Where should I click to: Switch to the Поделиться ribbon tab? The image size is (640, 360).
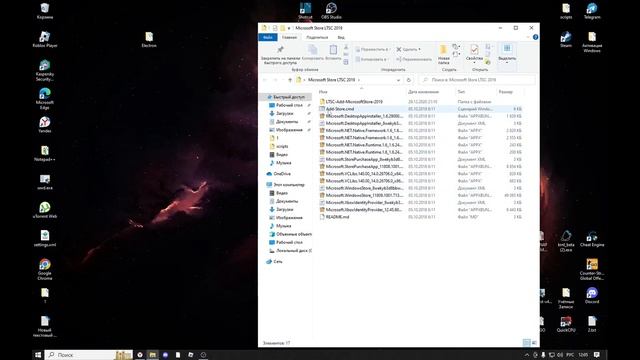pyautogui.click(x=317, y=37)
